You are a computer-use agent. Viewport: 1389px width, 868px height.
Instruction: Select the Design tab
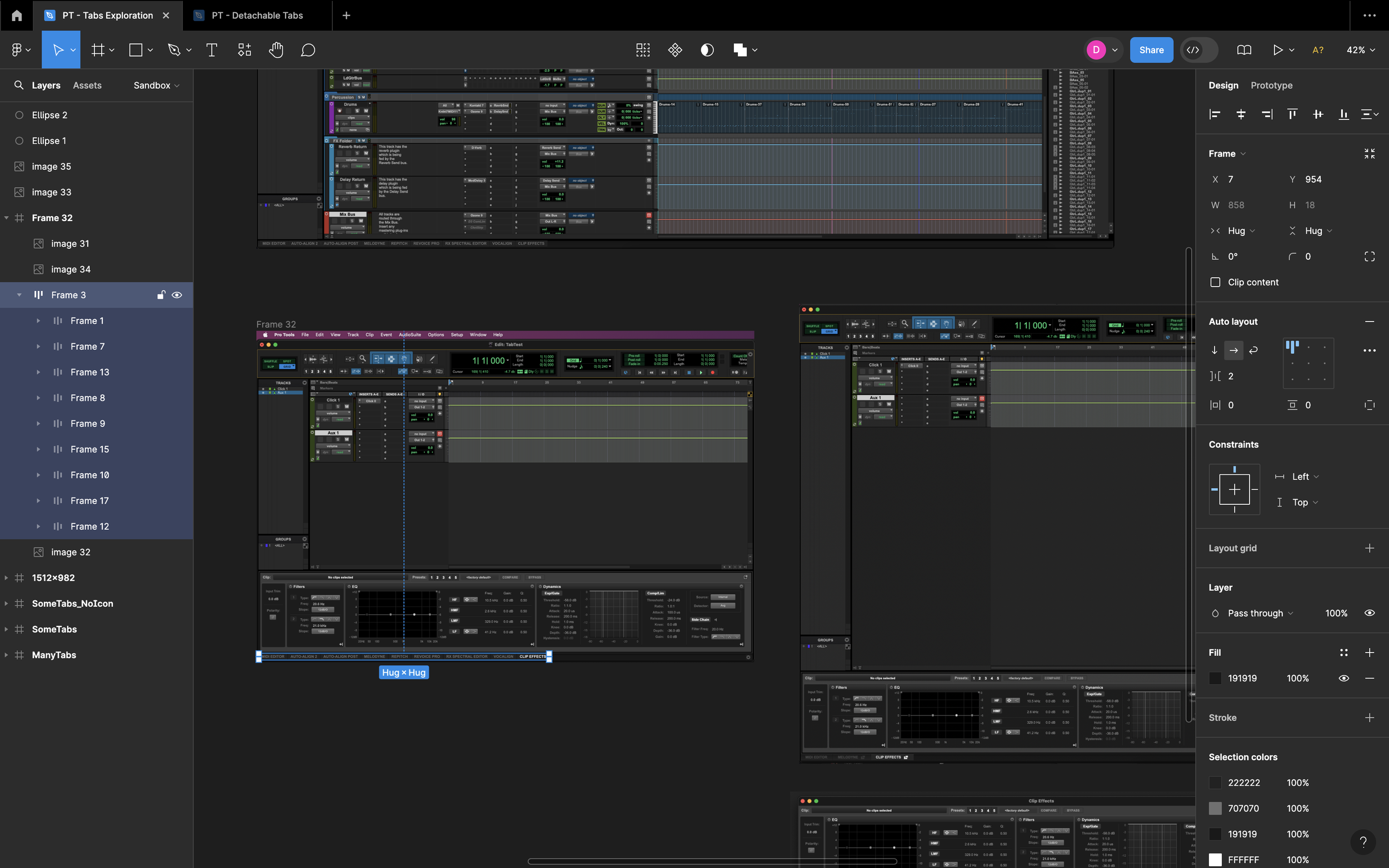pyautogui.click(x=1223, y=85)
